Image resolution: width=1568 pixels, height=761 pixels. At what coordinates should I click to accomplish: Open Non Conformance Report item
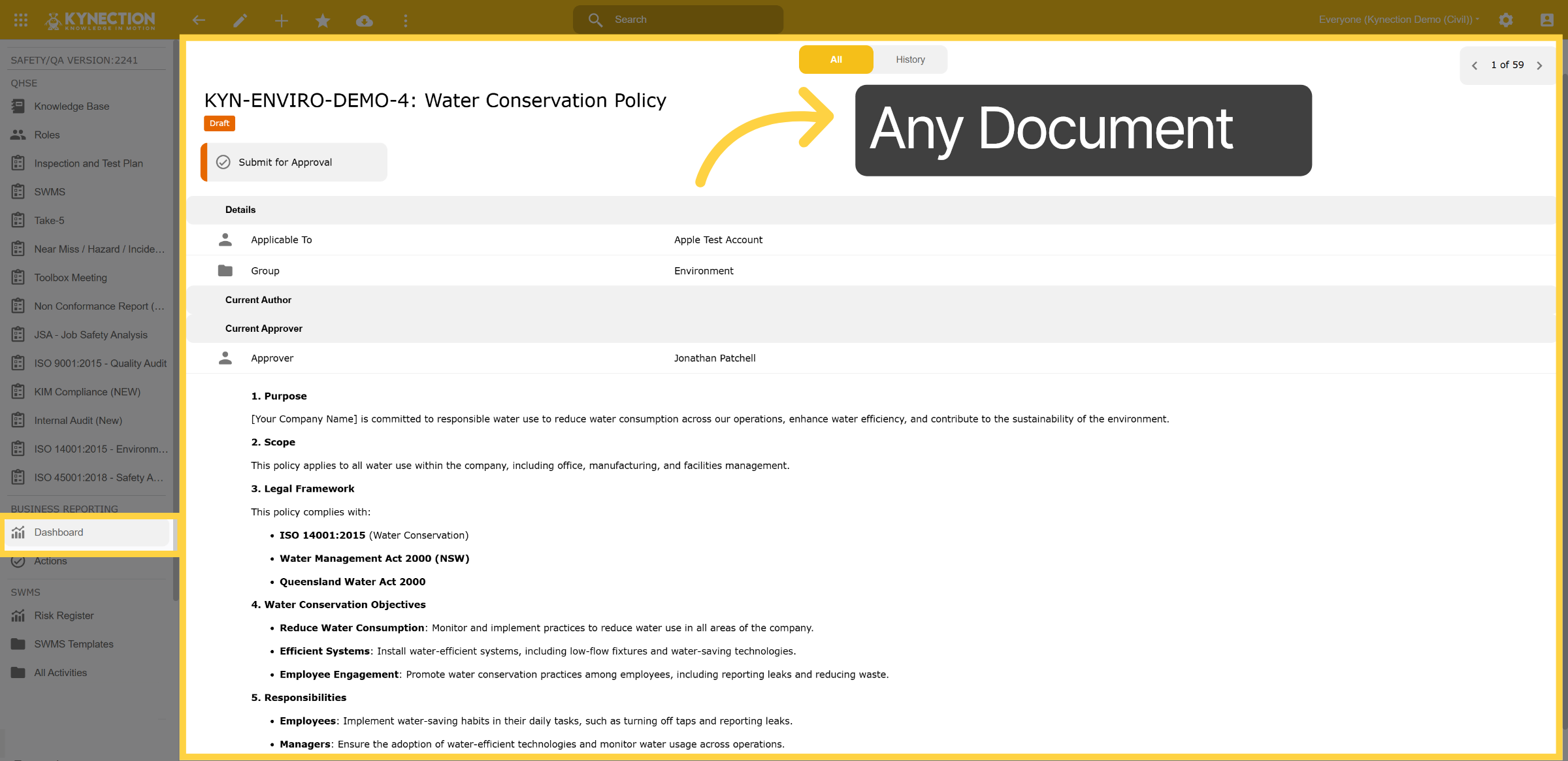point(89,306)
